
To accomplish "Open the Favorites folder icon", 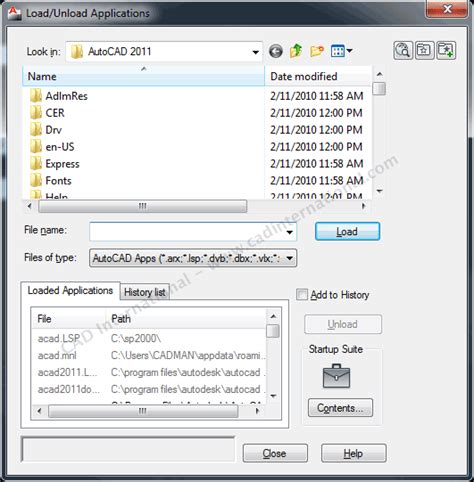I will click(424, 51).
